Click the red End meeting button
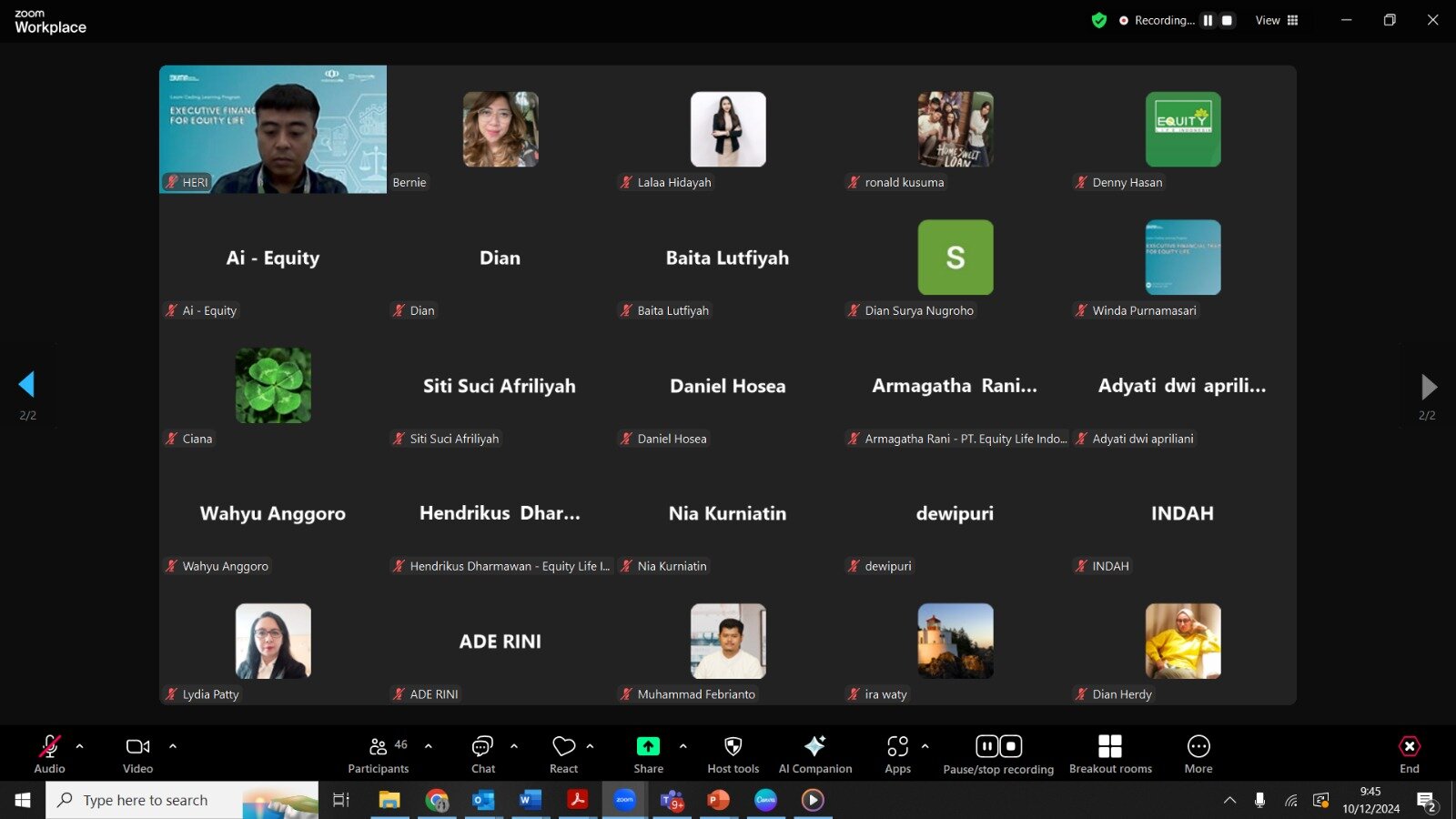Image resolution: width=1456 pixels, height=819 pixels. (1409, 754)
